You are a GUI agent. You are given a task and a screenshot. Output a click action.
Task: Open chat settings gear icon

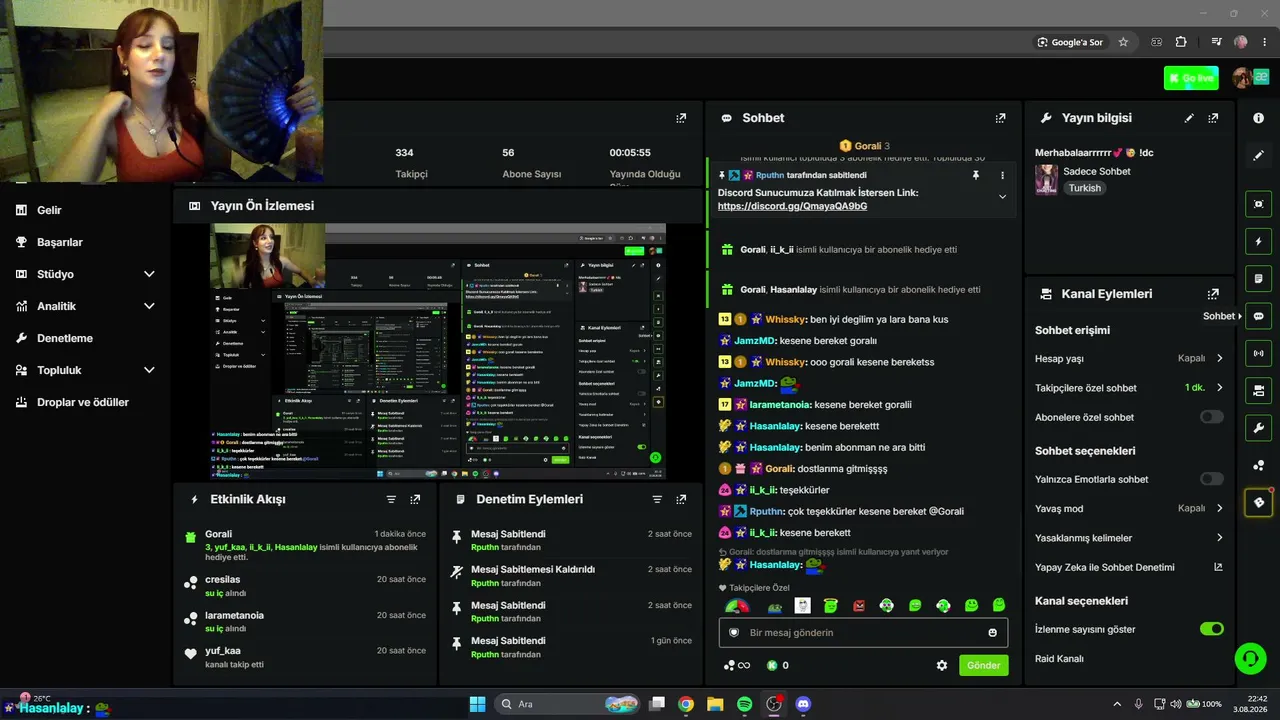pyautogui.click(x=941, y=665)
